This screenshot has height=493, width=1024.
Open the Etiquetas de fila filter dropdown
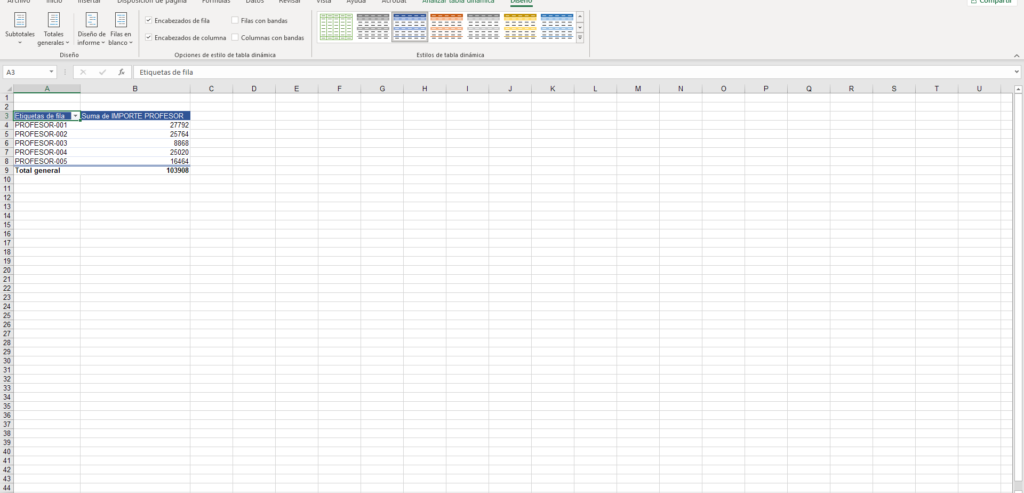(75, 116)
